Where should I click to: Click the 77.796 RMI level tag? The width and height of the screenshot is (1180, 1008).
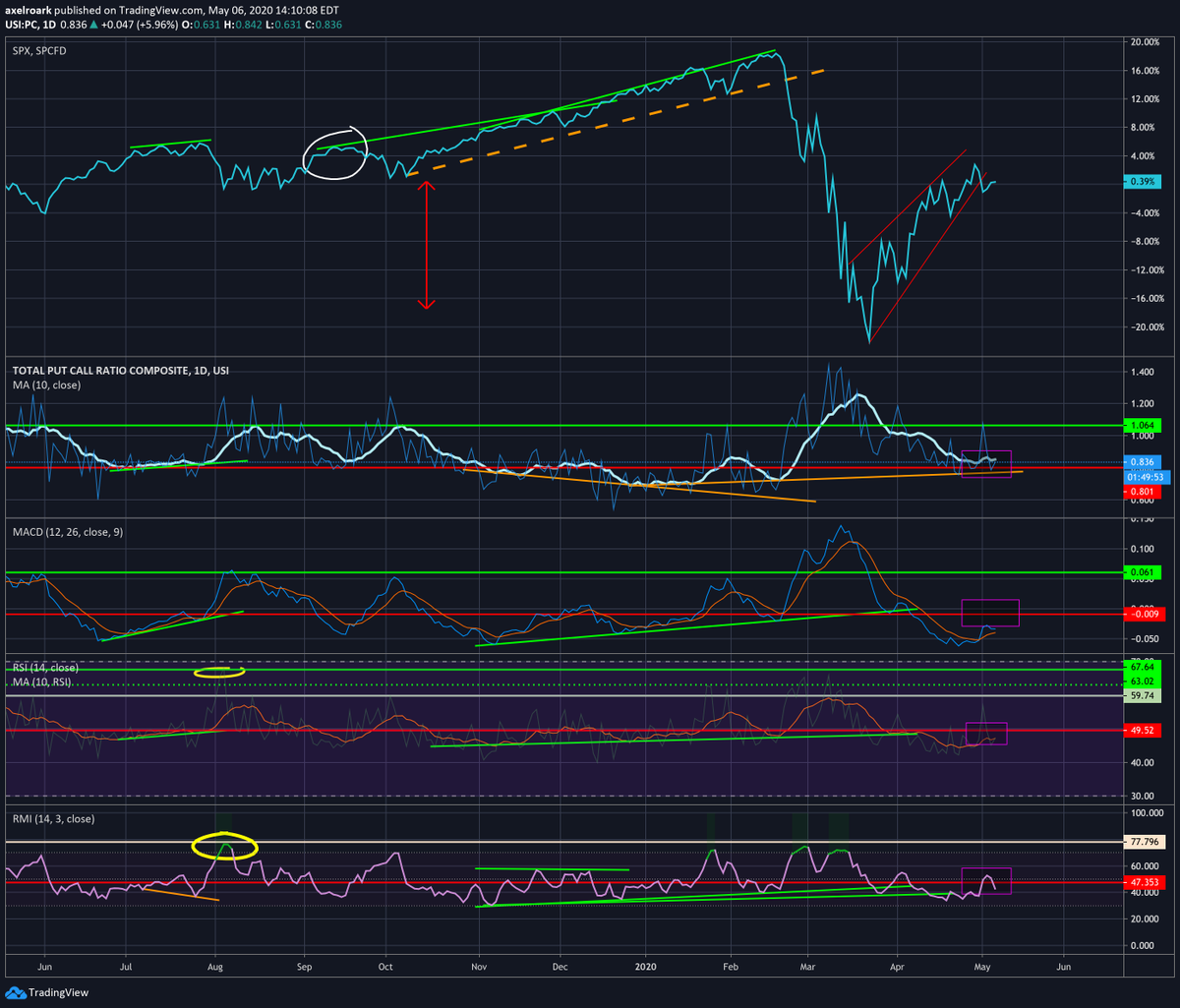pos(1145,842)
